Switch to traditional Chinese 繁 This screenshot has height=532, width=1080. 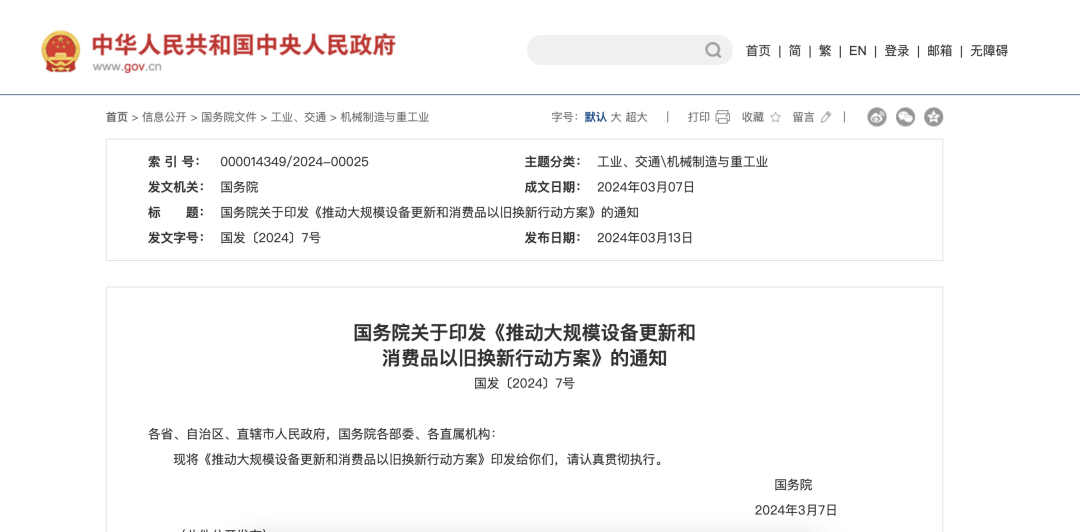coord(824,51)
